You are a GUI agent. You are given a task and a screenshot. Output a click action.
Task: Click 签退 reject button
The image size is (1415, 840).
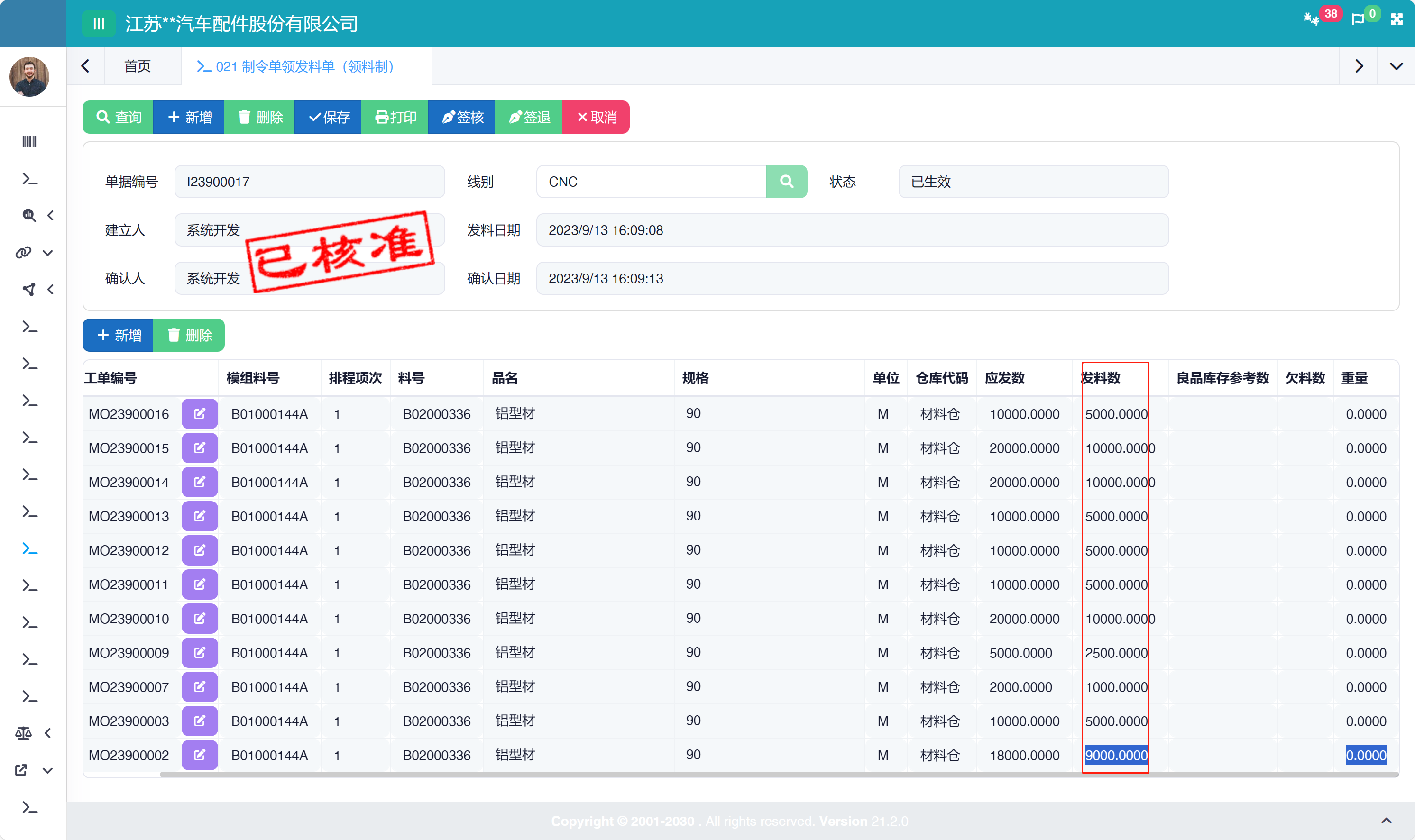[x=529, y=117]
